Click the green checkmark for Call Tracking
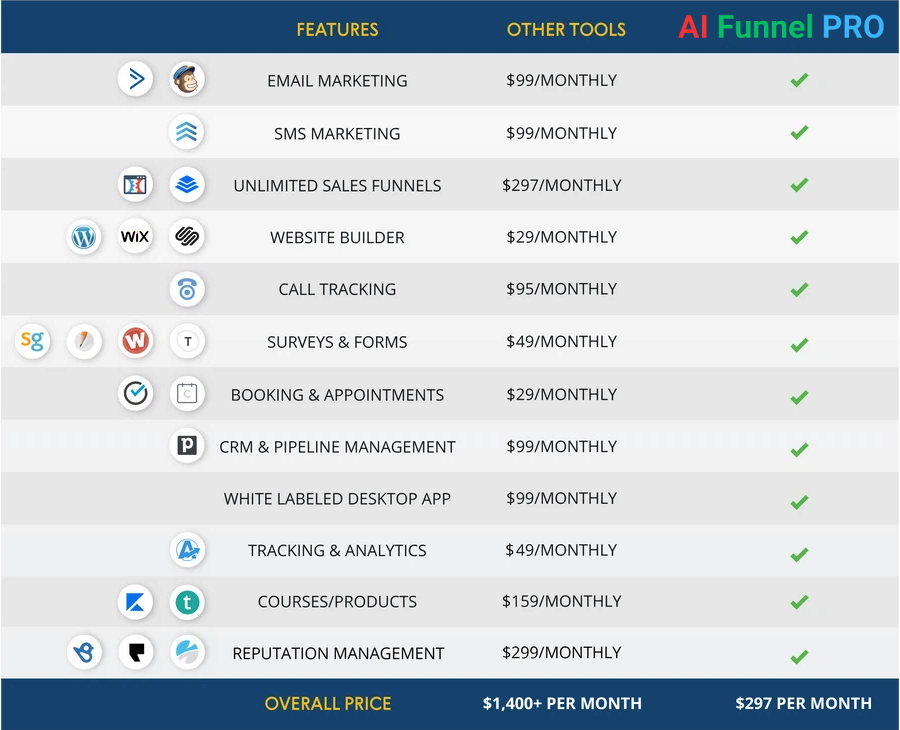Viewport: 900px width, 730px height. click(x=799, y=290)
